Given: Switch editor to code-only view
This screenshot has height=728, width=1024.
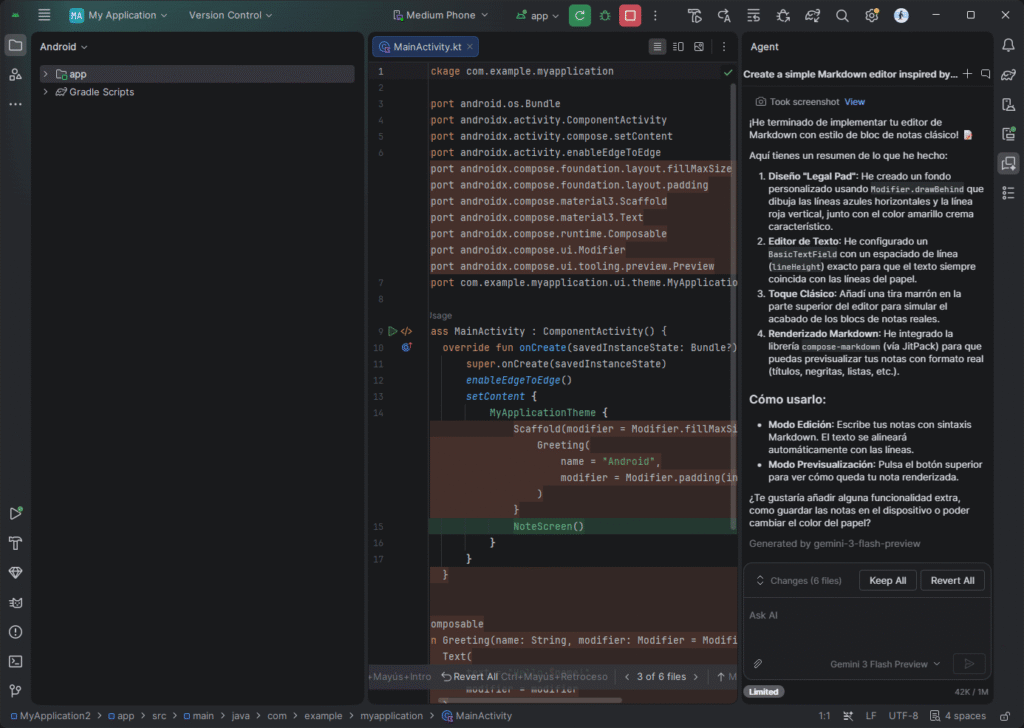Looking at the screenshot, I should [x=657, y=46].
